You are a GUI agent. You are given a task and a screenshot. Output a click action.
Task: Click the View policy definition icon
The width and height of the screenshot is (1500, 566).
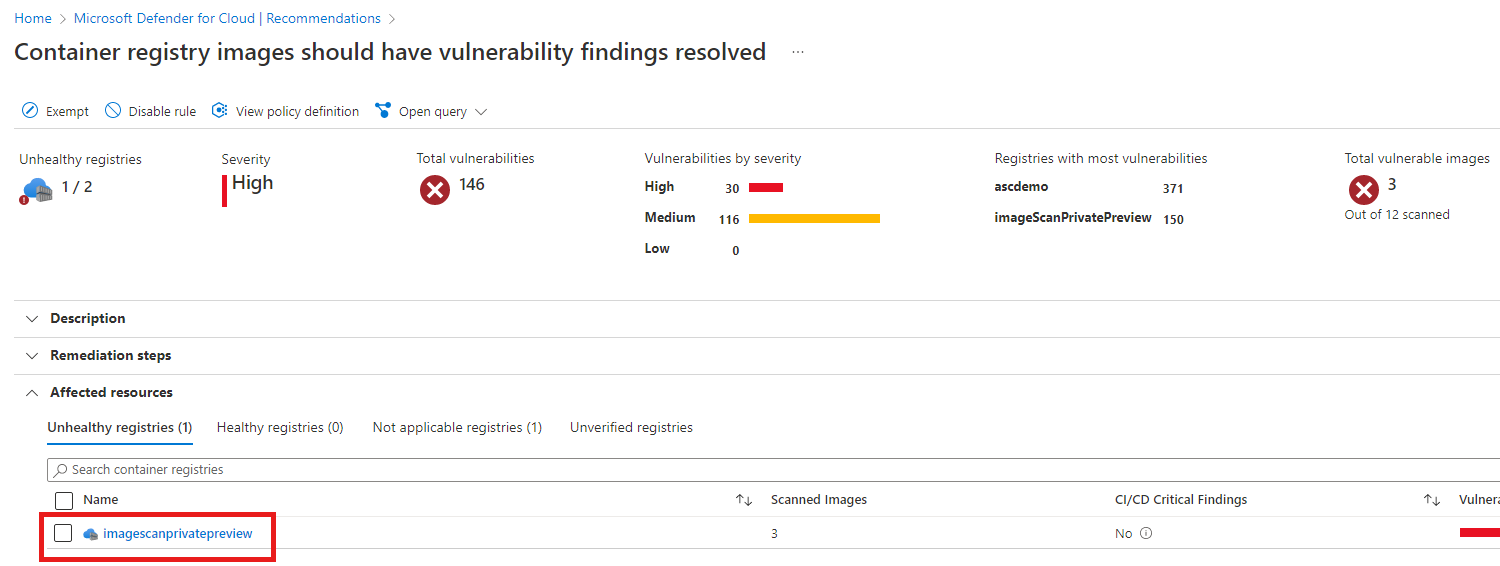220,111
